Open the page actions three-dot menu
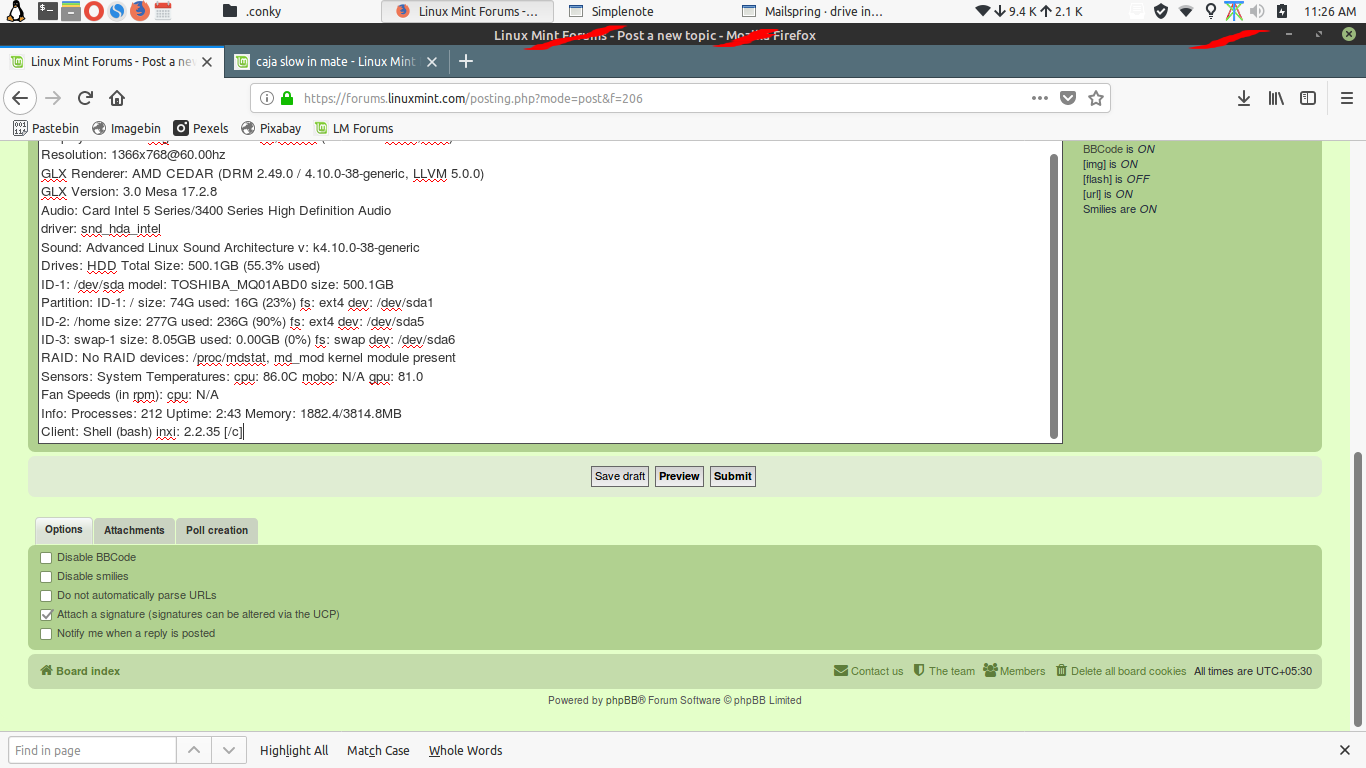The height and width of the screenshot is (768, 1366). pyautogui.click(x=1040, y=98)
